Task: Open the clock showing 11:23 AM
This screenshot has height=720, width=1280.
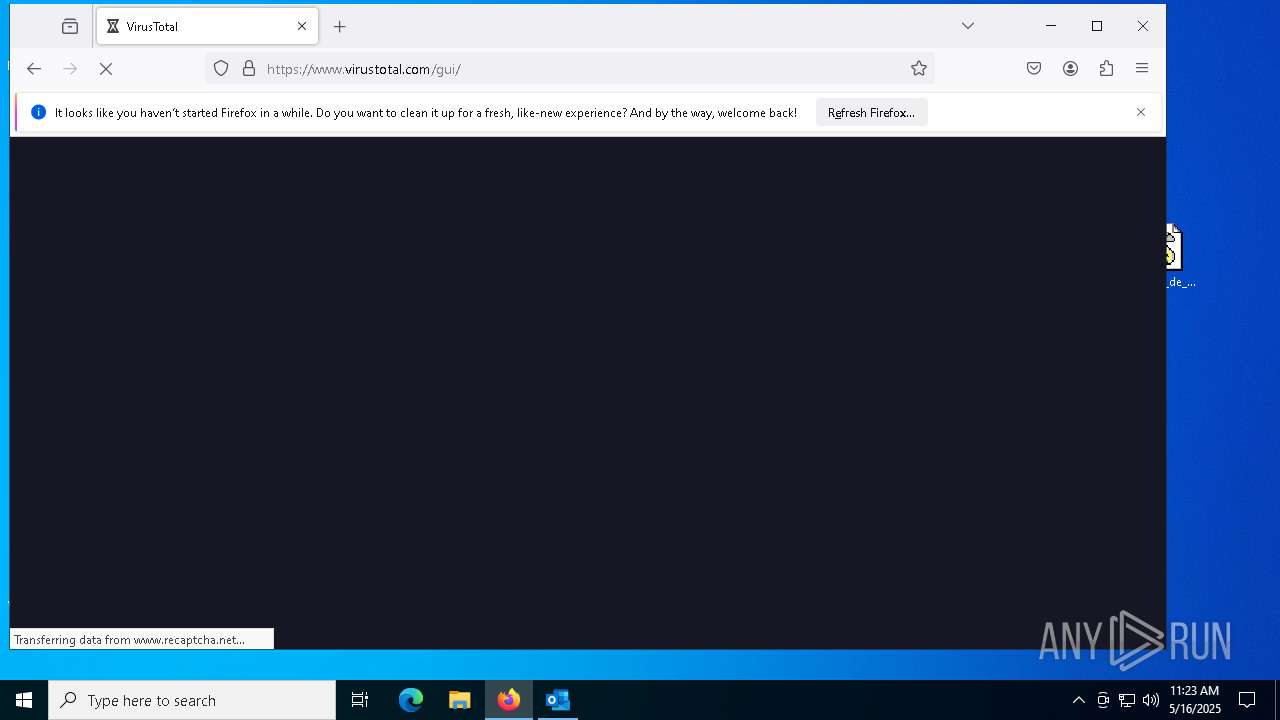Action: pos(1194,700)
